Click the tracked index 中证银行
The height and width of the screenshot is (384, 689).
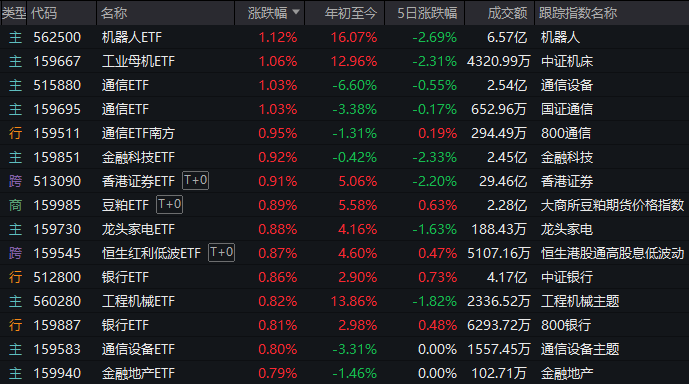(x=567, y=277)
